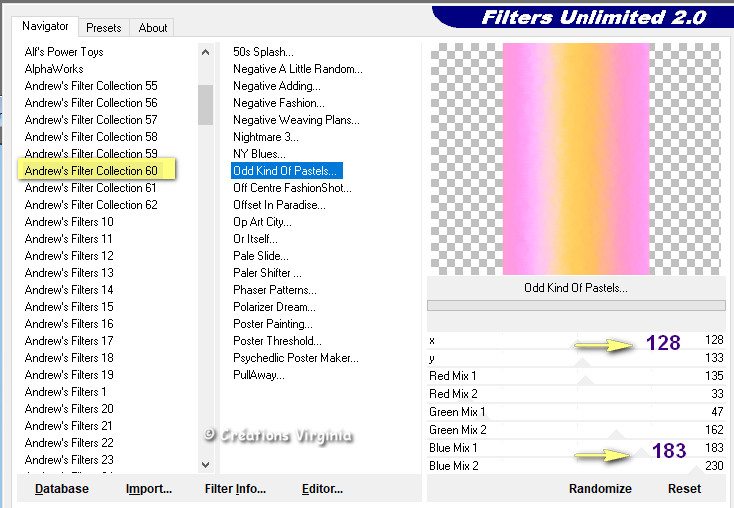
Task: Select Andrew's Filters 10
Action: 69,222
